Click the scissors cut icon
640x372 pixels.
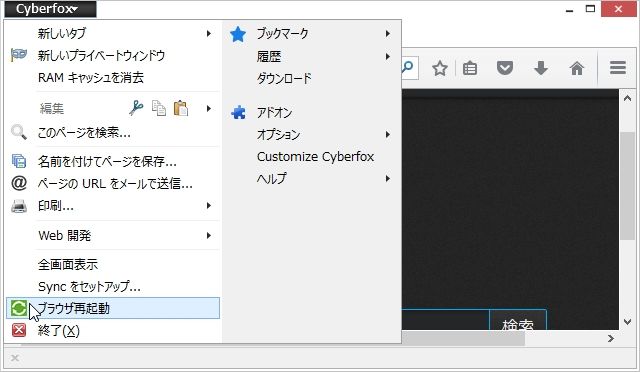pos(136,108)
